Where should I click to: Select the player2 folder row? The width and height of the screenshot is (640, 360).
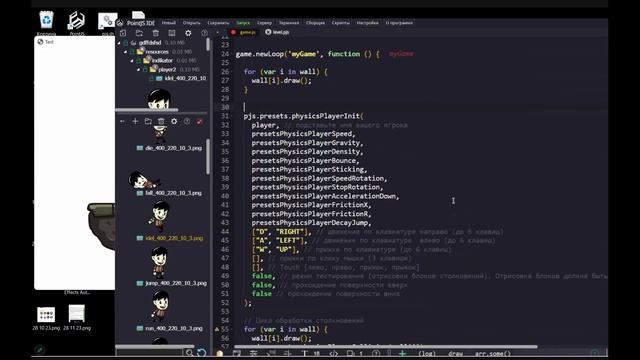[167, 70]
